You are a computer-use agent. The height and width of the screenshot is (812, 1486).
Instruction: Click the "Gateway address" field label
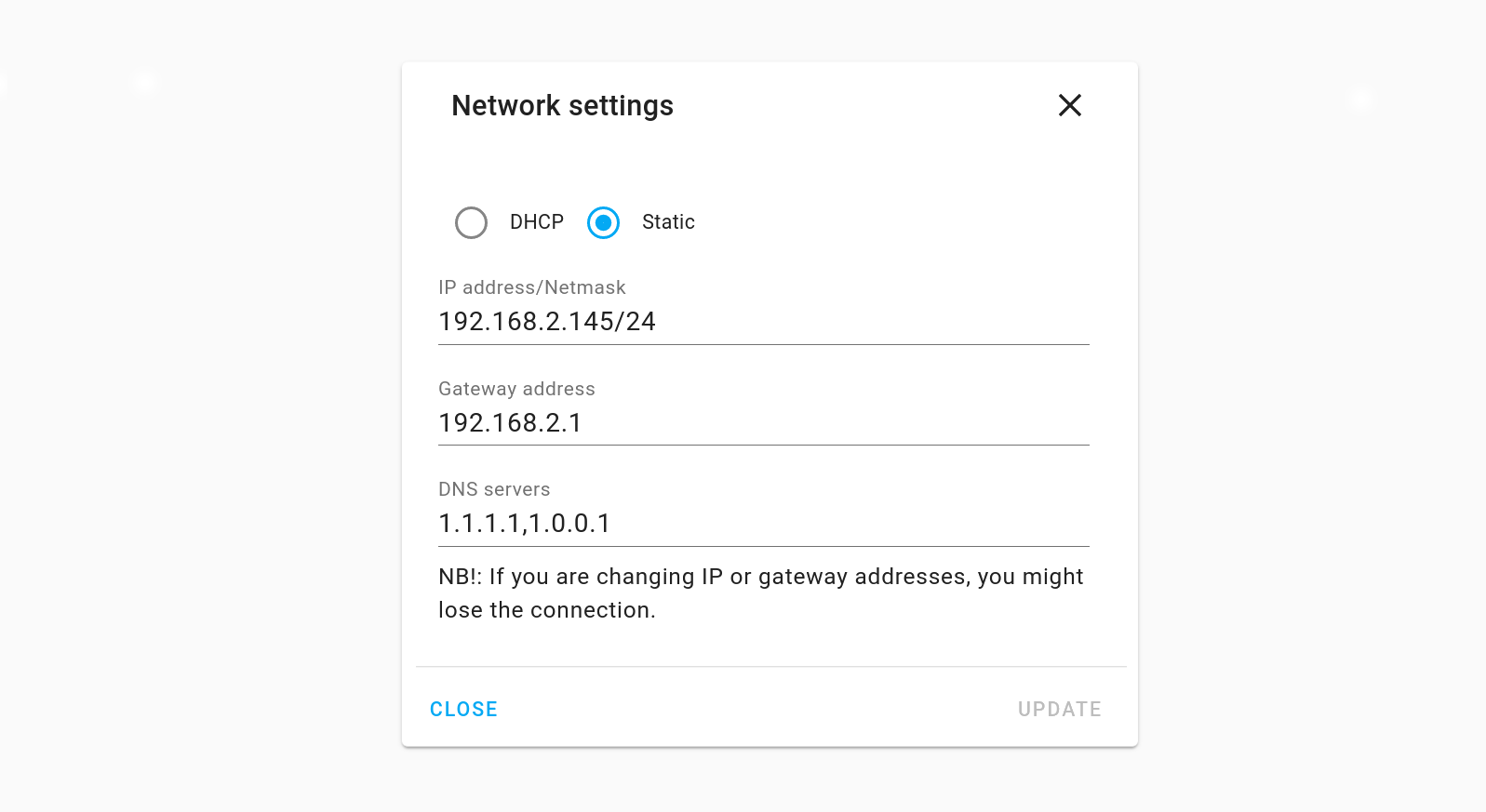click(516, 389)
